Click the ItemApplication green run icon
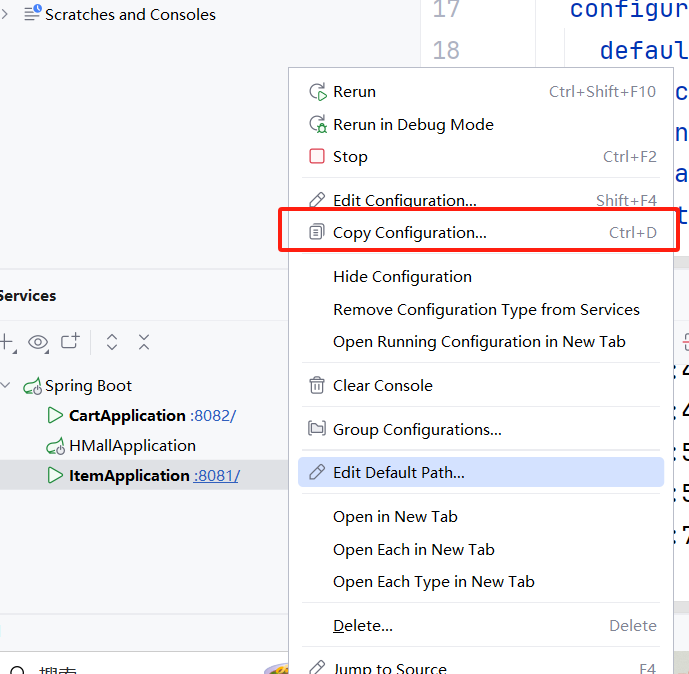Image resolution: width=689 pixels, height=674 pixels. [55, 475]
